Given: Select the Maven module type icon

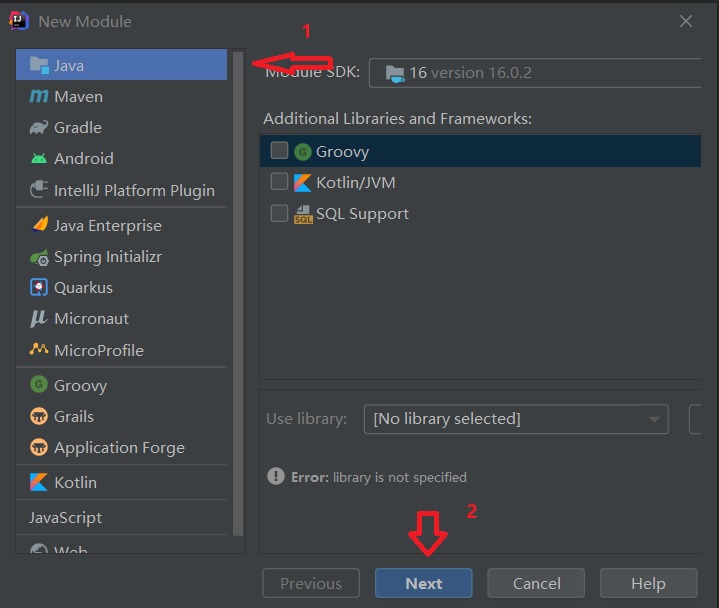Looking at the screenshot, I should (39, 97).
